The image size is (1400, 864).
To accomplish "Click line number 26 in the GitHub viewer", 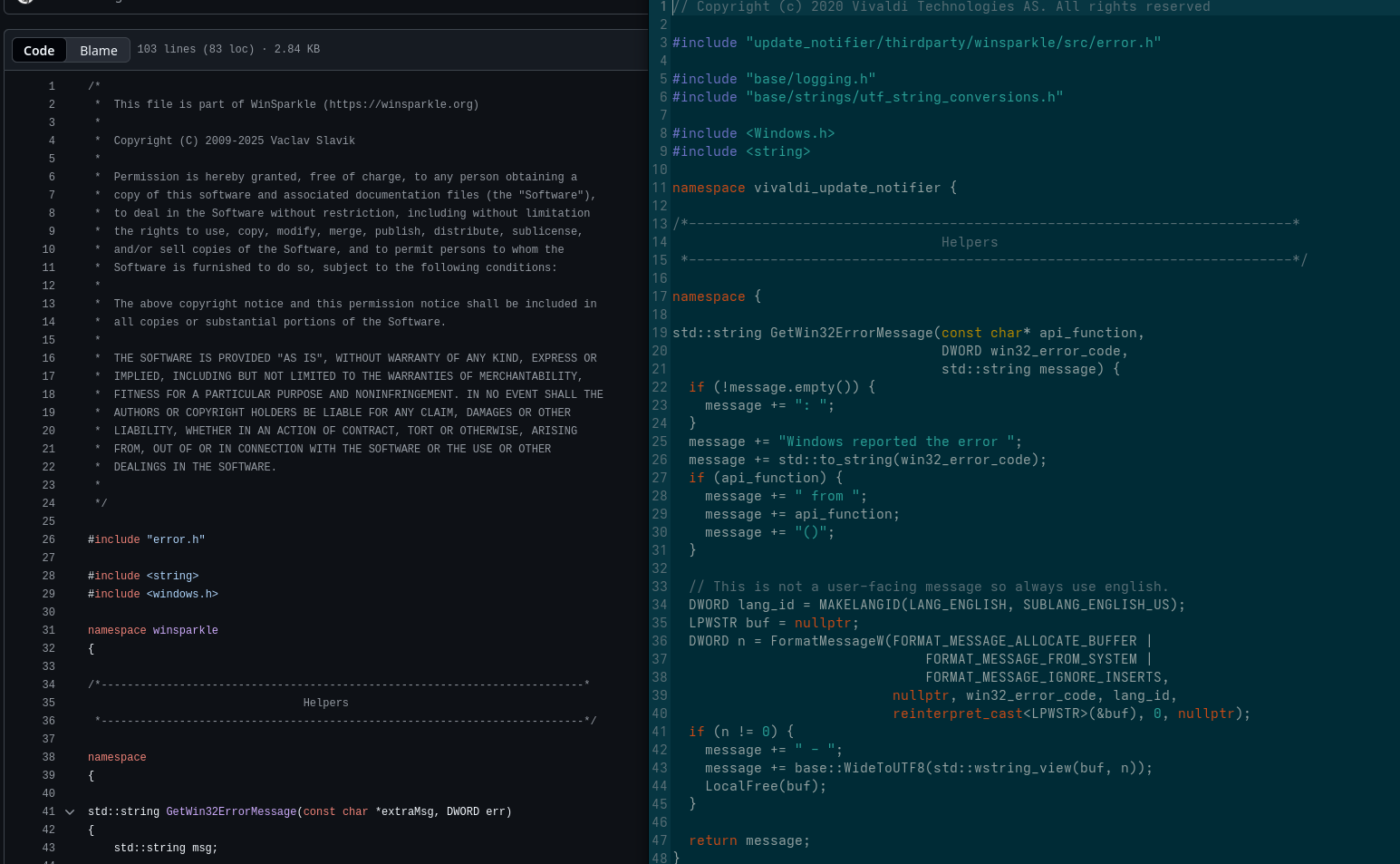I will [x=49, y=539].
